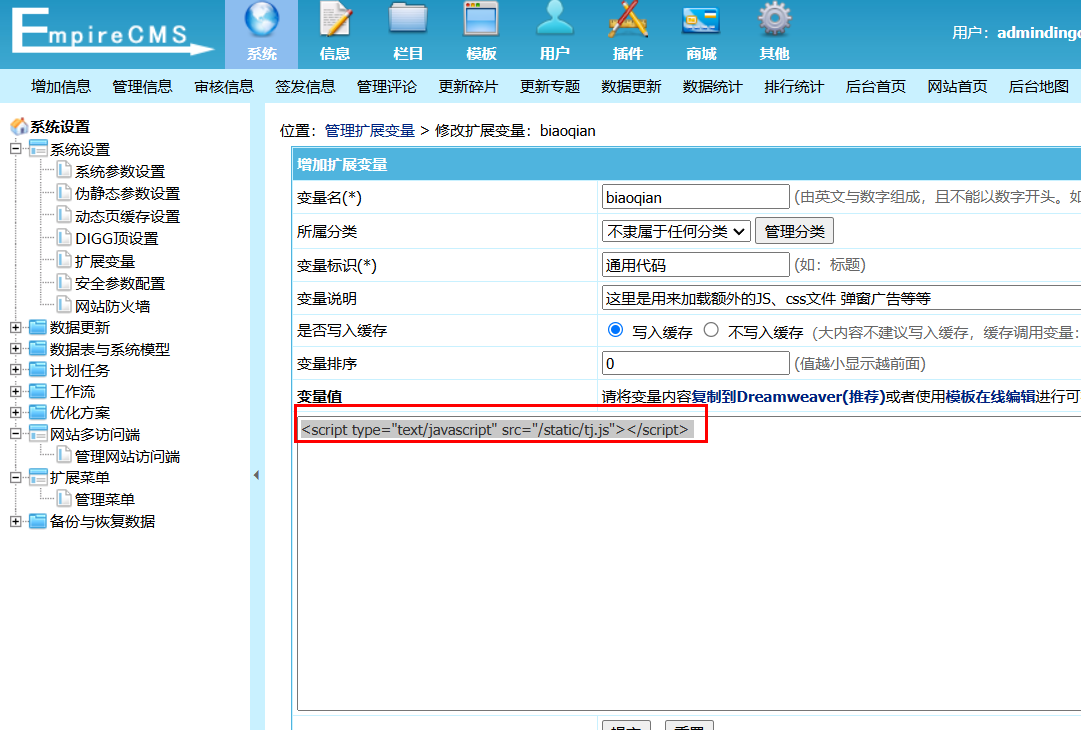Select the 模板 template icon
Viewport: 1081px width, 730px height.
pyautogui.click(x=481, y=22)
